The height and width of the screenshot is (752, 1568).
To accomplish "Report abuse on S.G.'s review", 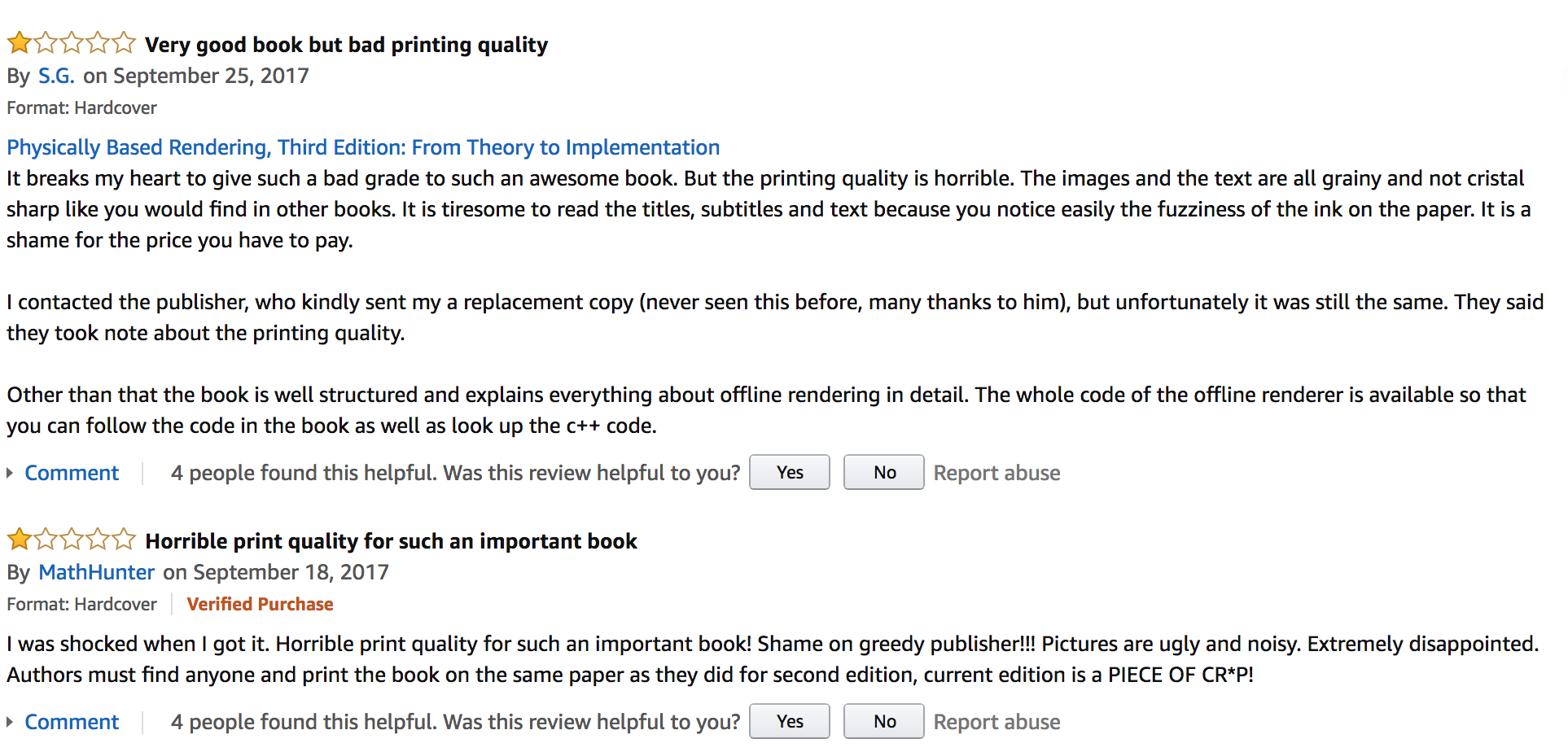I will click(x=996, y=473).
